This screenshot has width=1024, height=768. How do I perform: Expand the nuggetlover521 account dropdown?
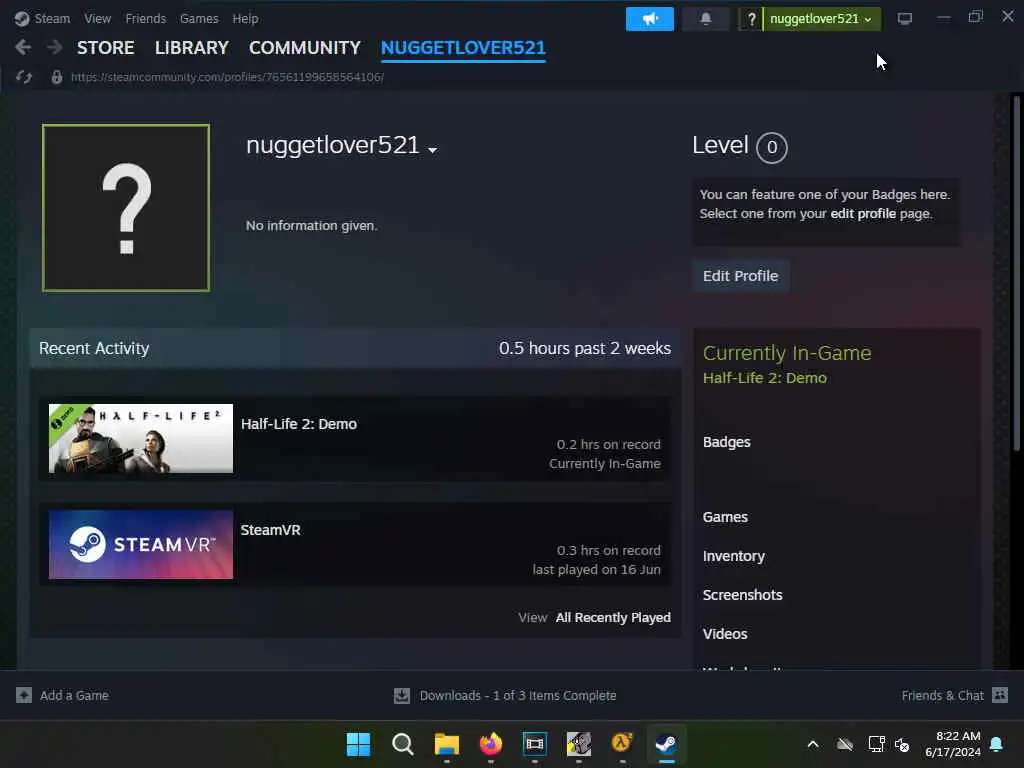click(x=822, y=19)
